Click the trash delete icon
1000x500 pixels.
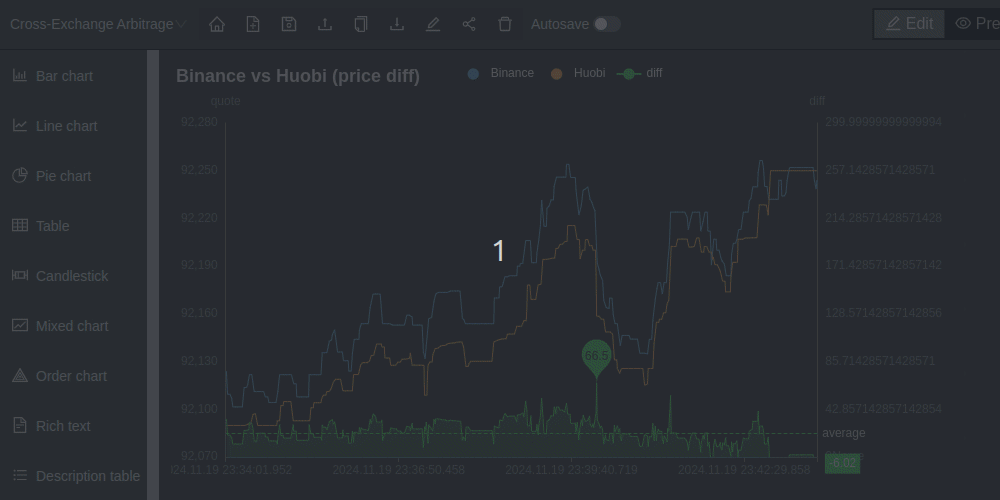point(505,24)
